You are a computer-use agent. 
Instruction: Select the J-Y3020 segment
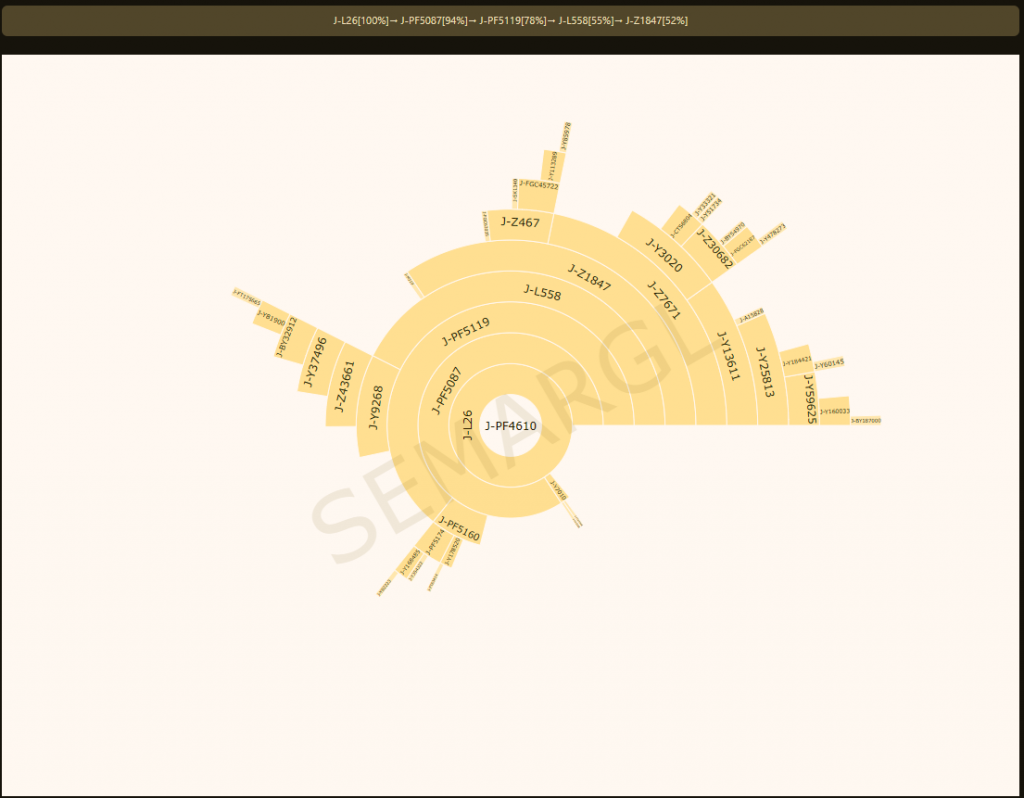(x=663, y=255)
